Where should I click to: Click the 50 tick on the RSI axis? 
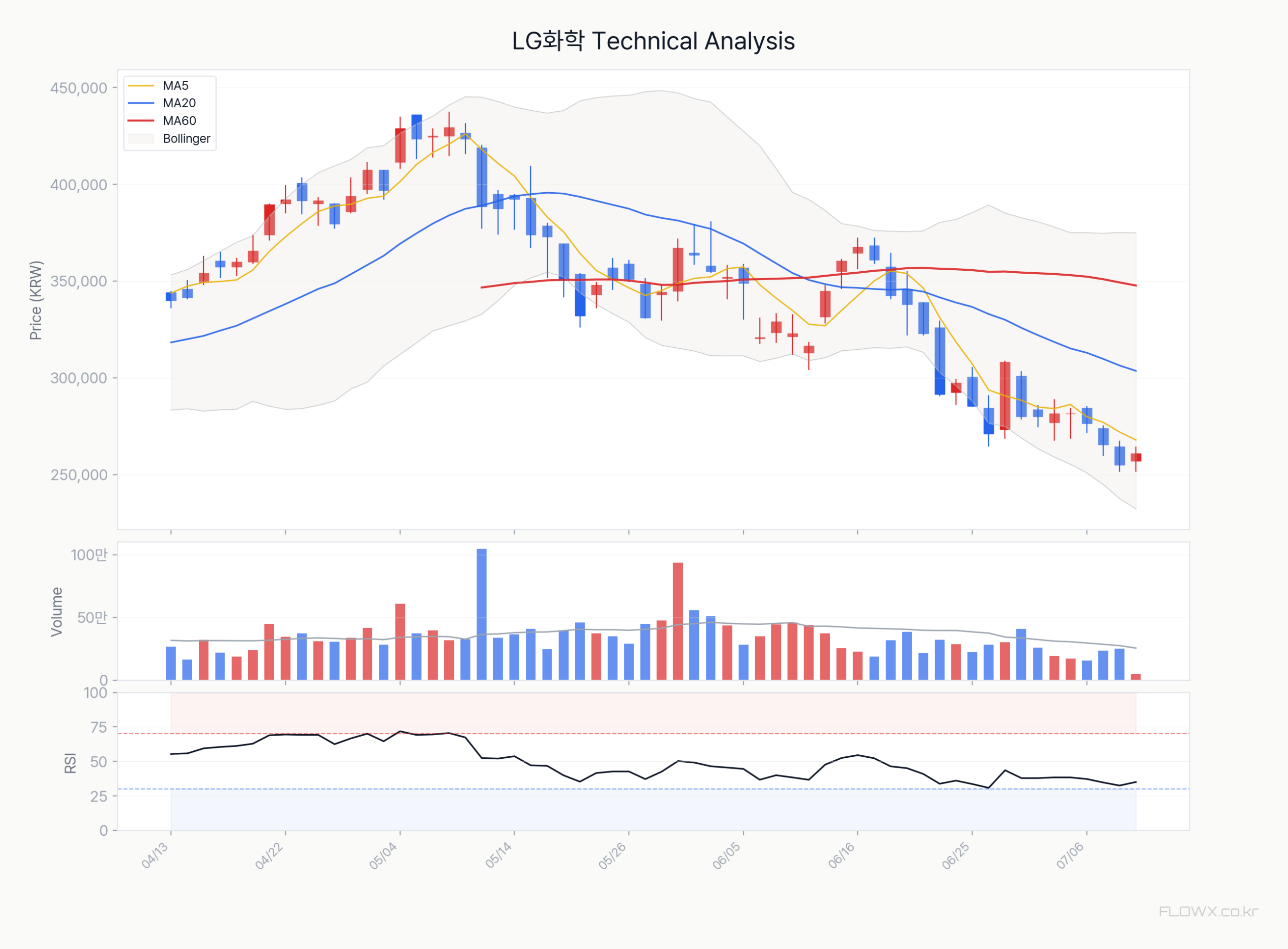(x=99, y=762)
